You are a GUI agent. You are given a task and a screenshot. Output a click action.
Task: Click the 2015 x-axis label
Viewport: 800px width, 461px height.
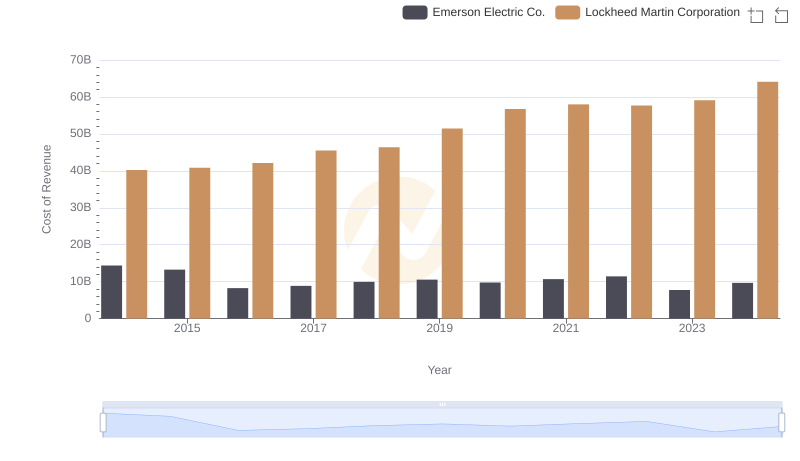pyautogui.click(x=187, y=328)
